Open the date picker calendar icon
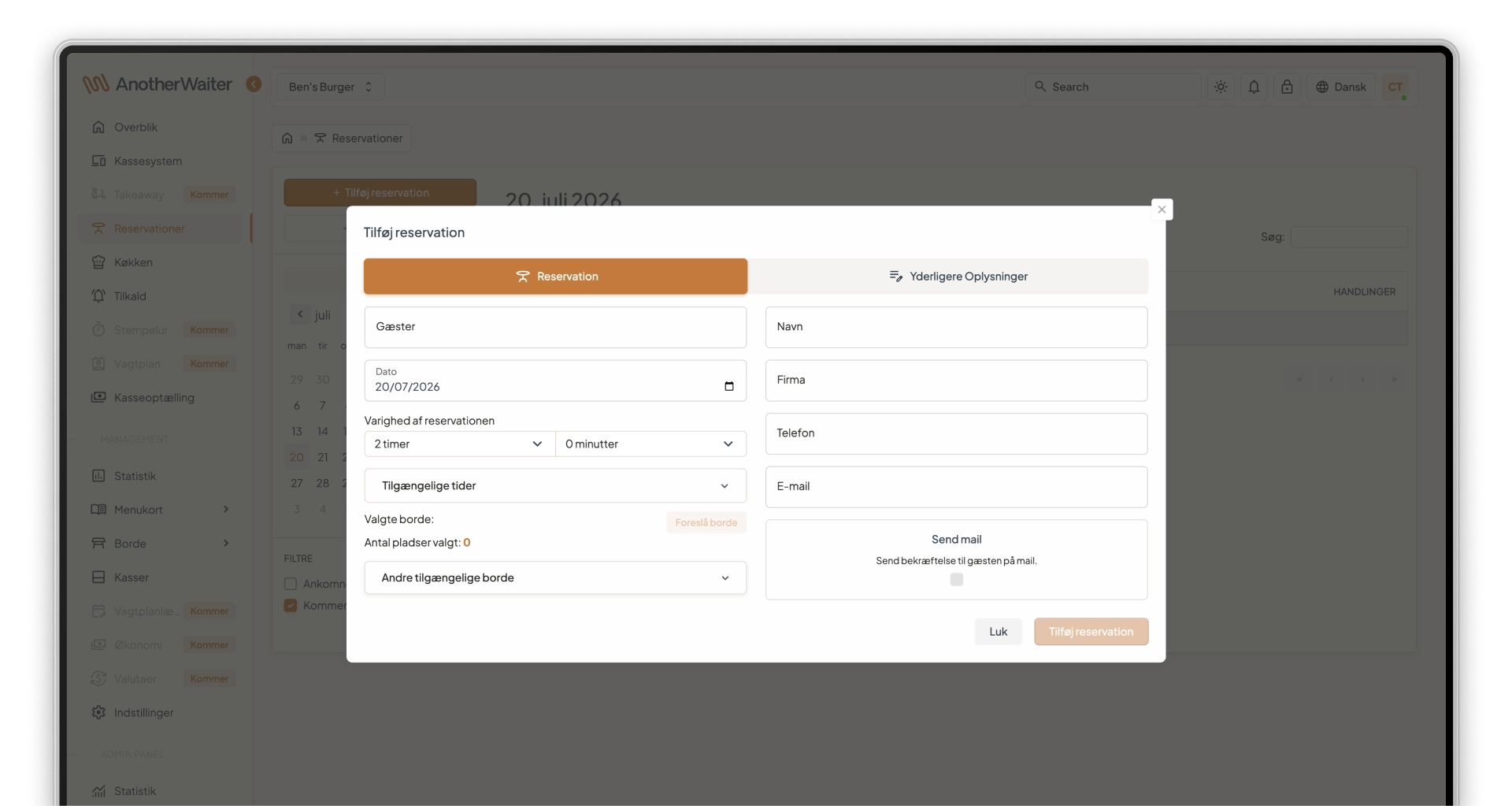 [729, 386]
